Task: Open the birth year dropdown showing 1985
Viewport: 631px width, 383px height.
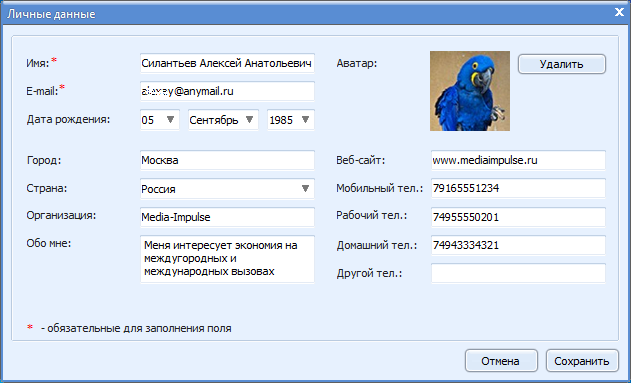Action: [291, 120]
